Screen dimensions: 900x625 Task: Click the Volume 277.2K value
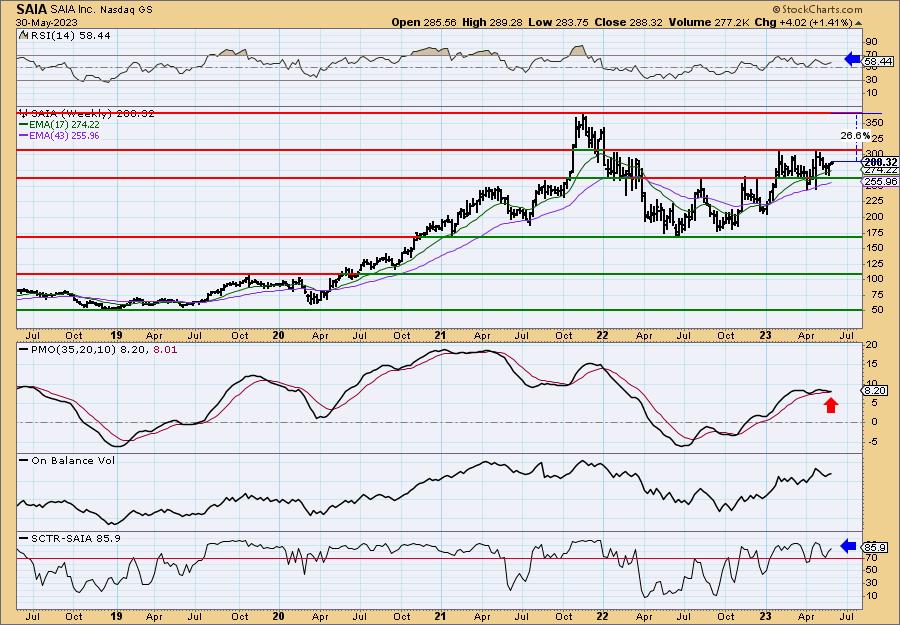click(708, 22)
